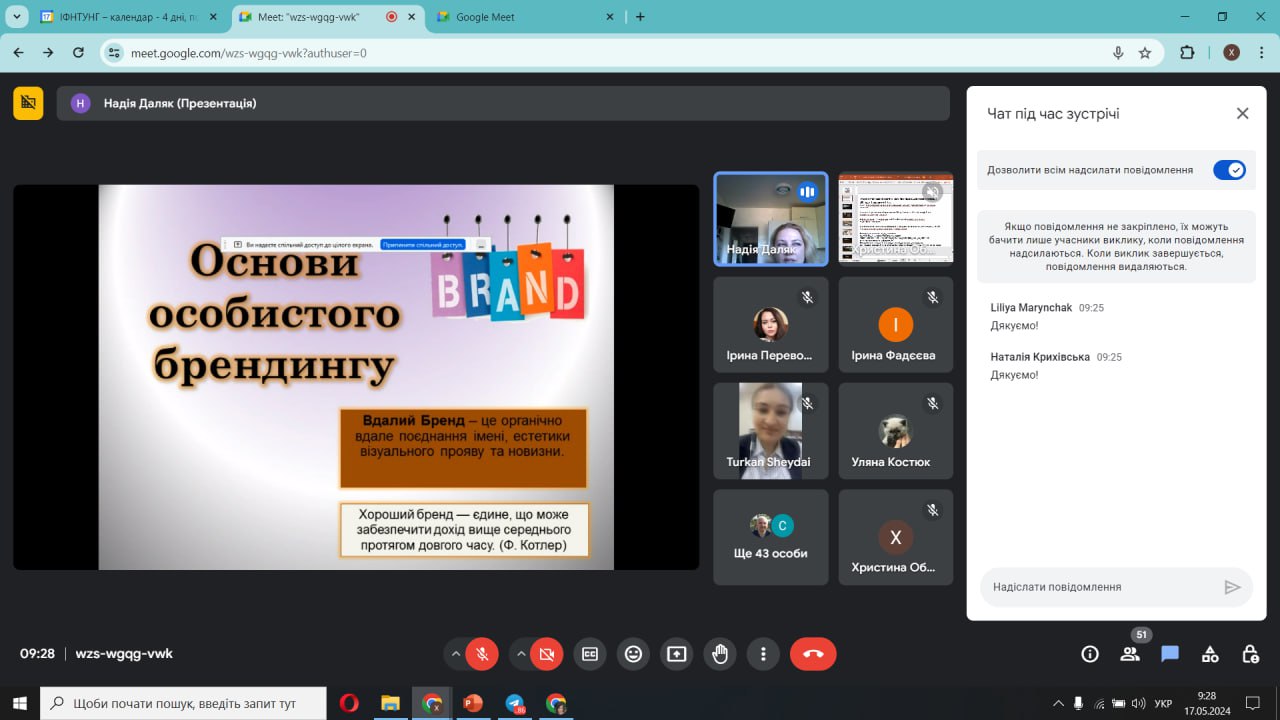
Task: Click the present screen icon
Action: [x=677, y=654]
